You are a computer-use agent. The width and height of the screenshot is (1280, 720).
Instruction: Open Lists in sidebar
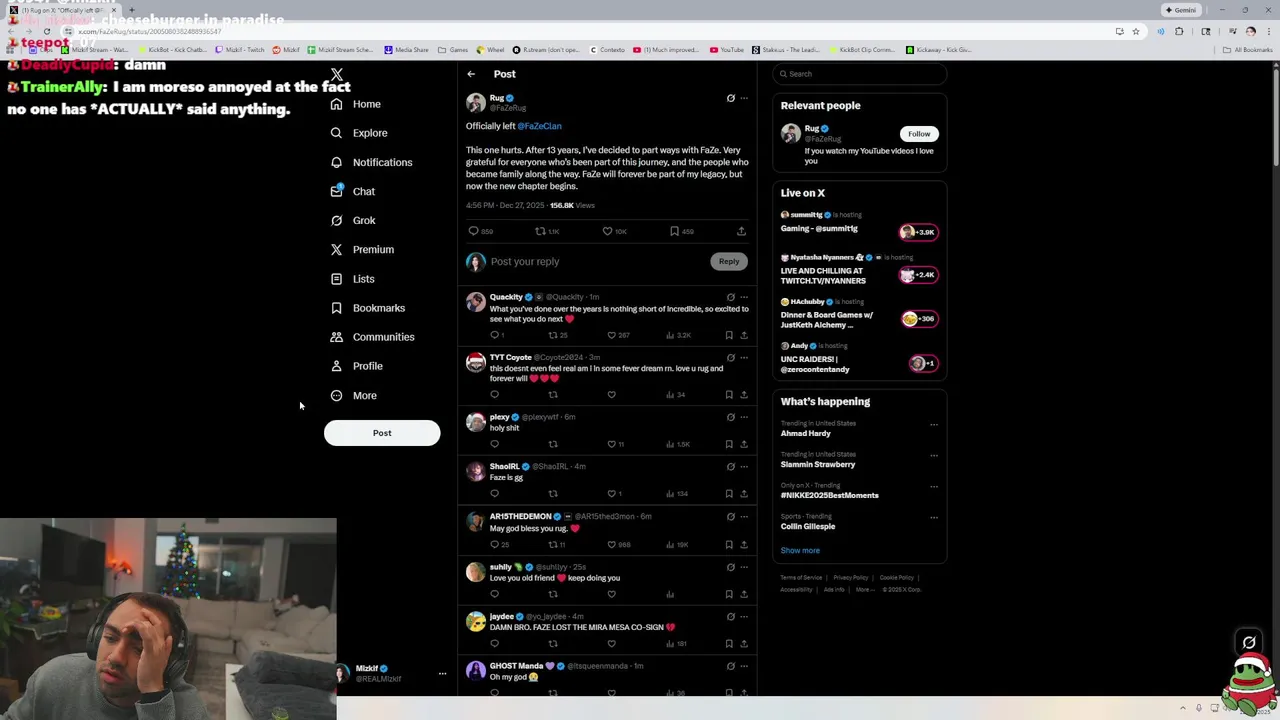point(352,279)
